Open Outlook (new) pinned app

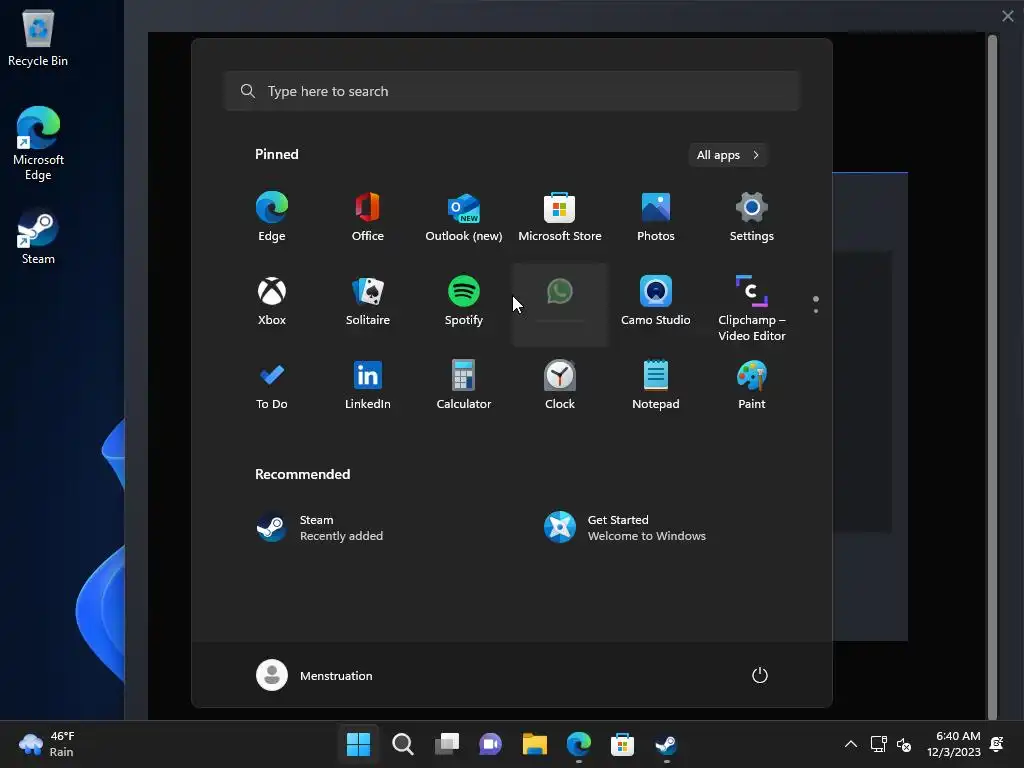coord(464,217)
